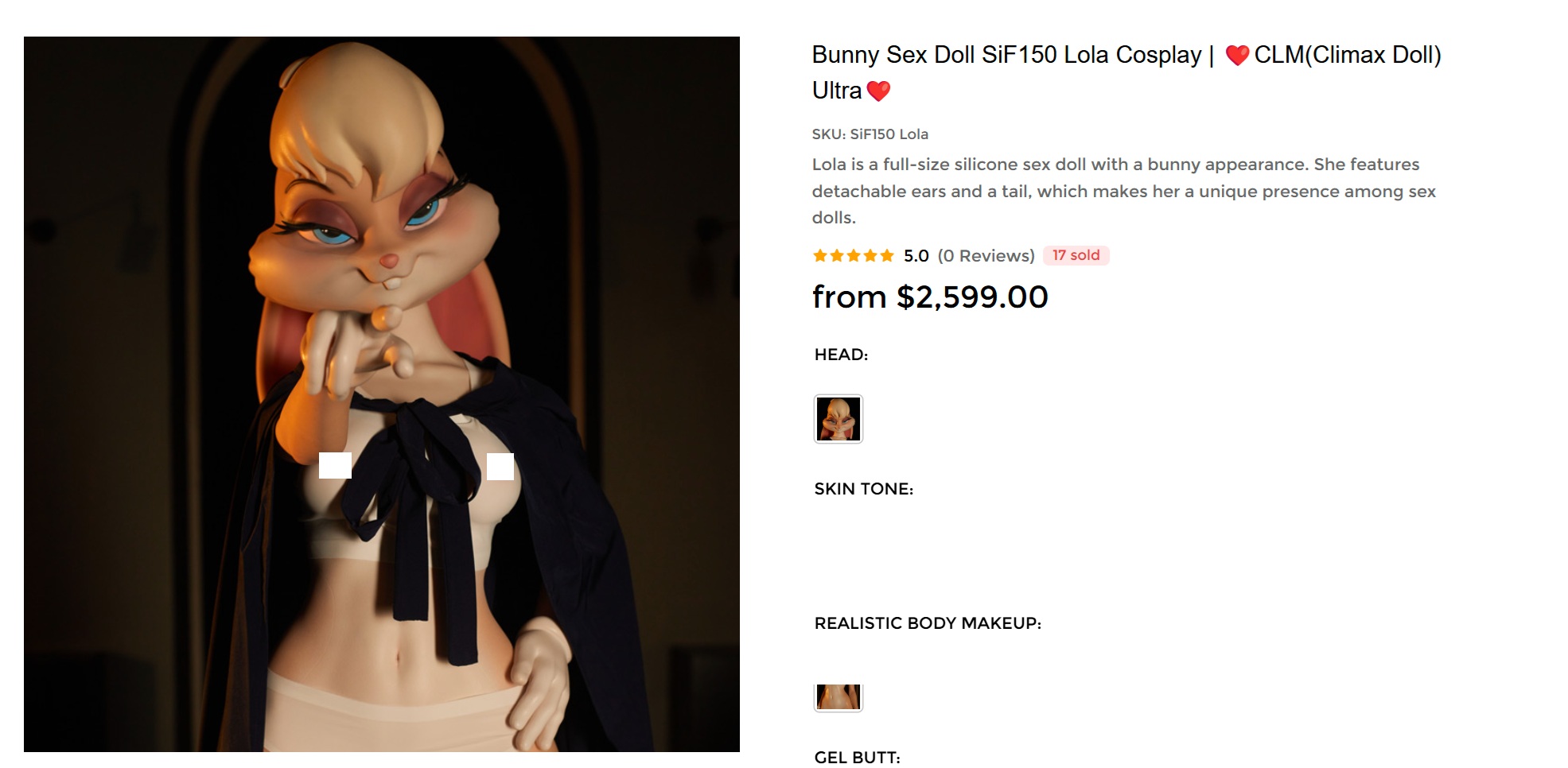Click the SKU: SiF150 Lola text
Viewport: 1568px width, 768px height.
[870, 134]
